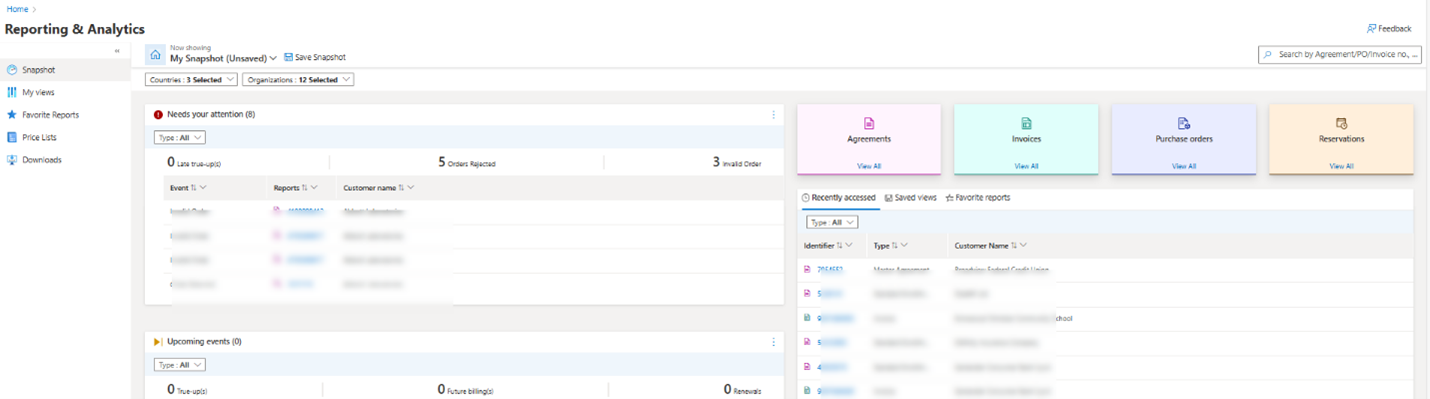
Task: Expand the Customer Name column chevron in recent table
Action: point(1023,245)
